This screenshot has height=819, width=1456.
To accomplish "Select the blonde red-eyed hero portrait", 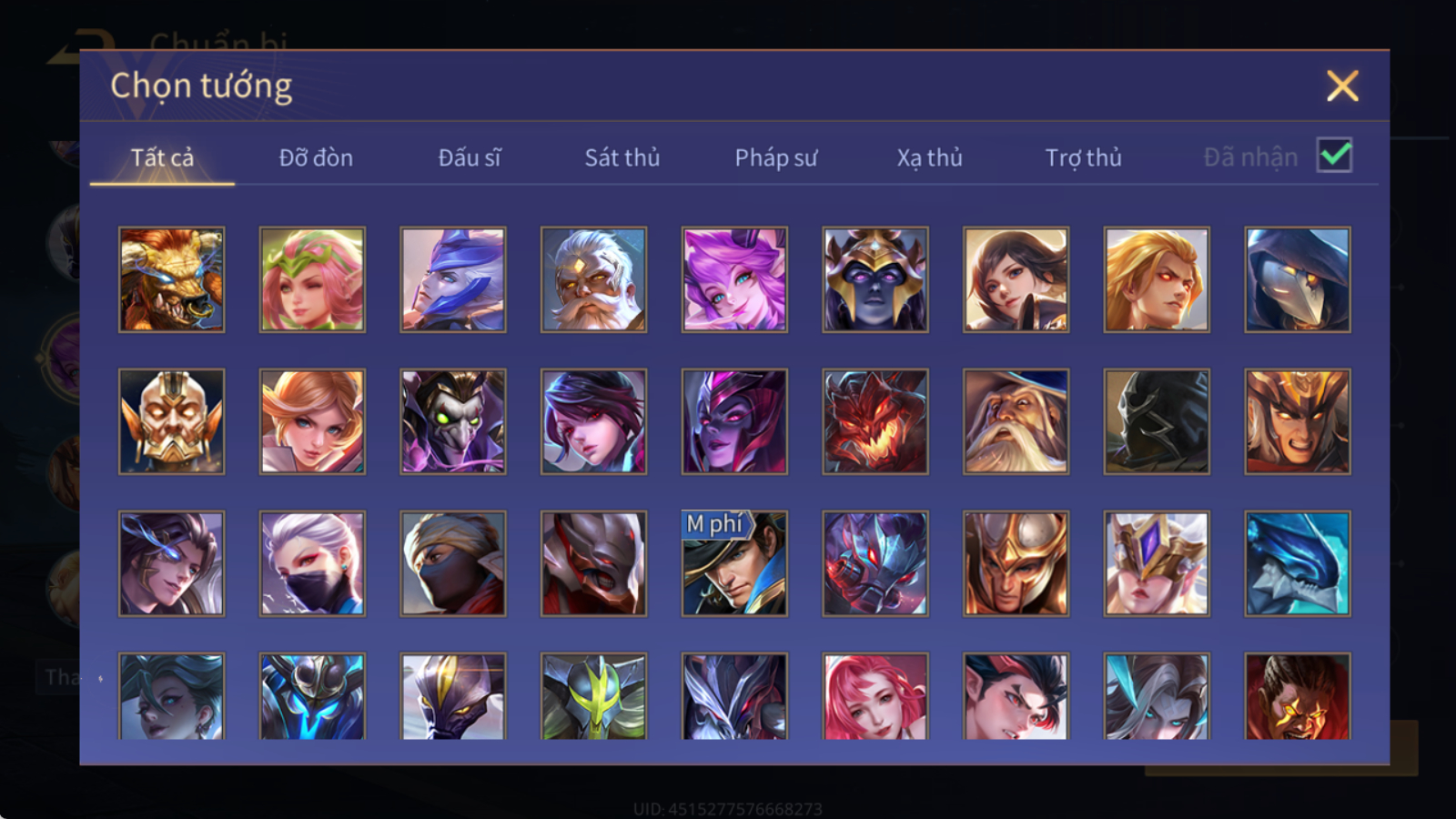I will point(1157,279).
